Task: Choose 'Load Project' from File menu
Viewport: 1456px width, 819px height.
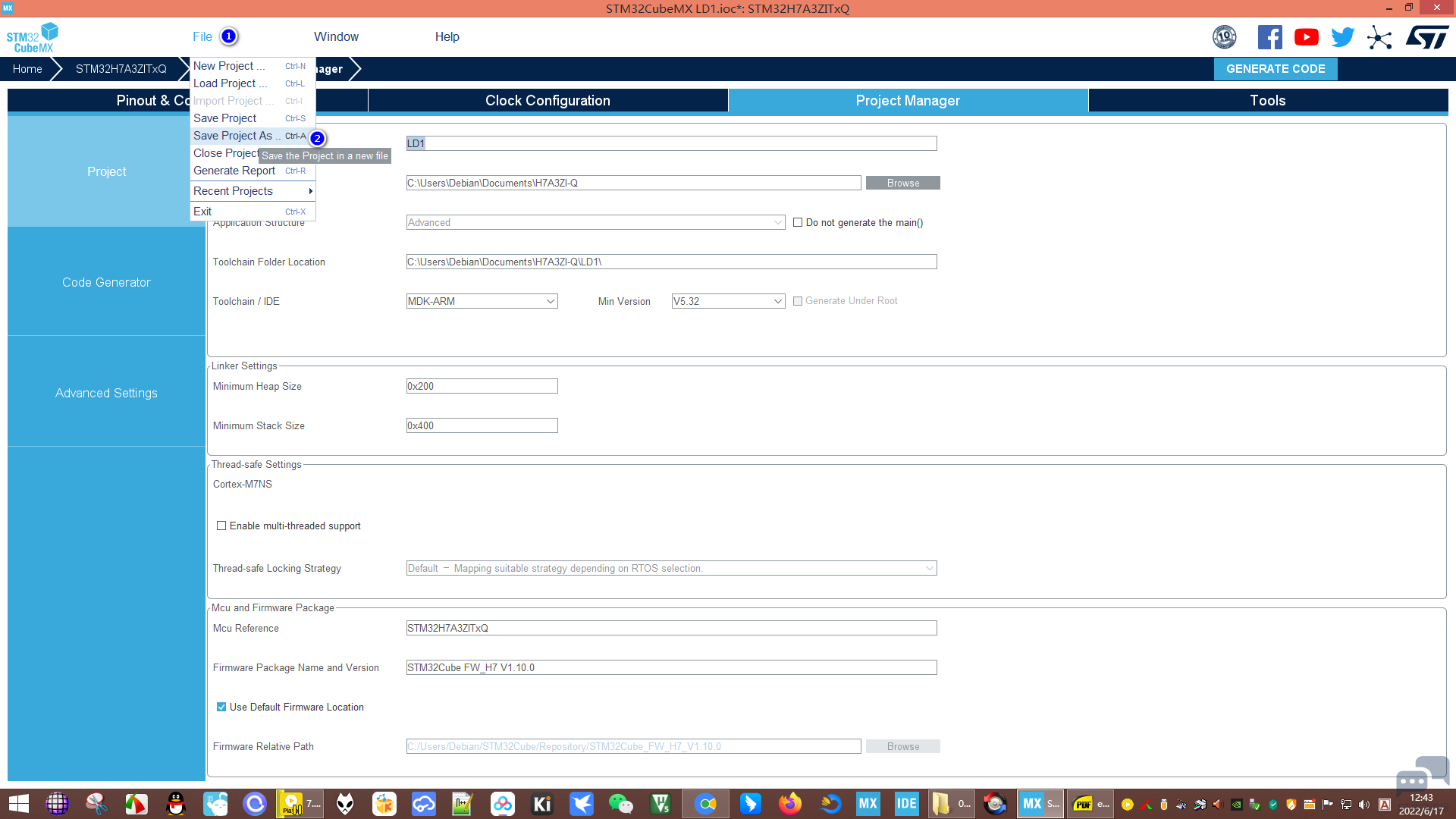Action: 253,83
